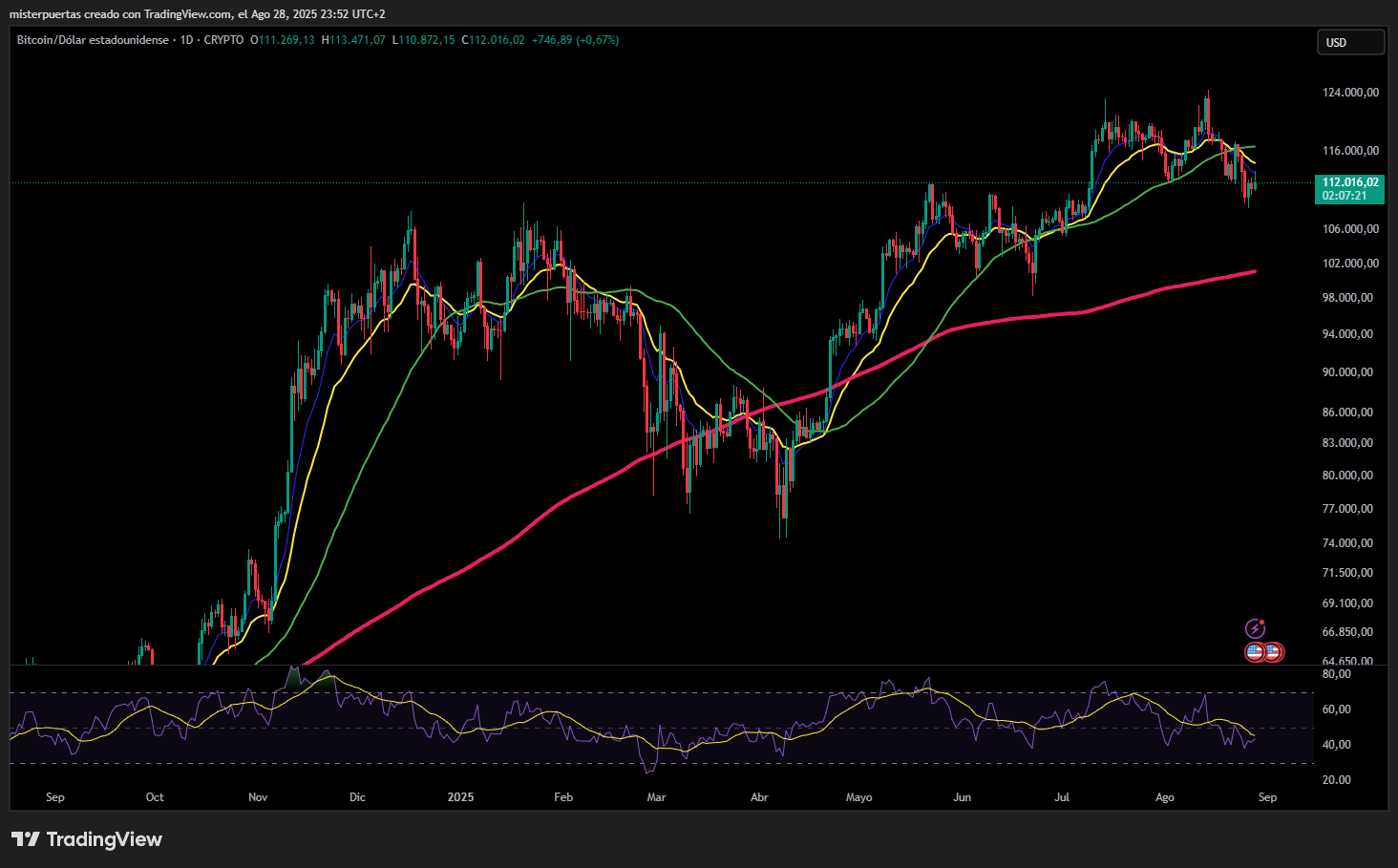
Task: Click the right US flag economic event marker
Action: coord(1273,652)
